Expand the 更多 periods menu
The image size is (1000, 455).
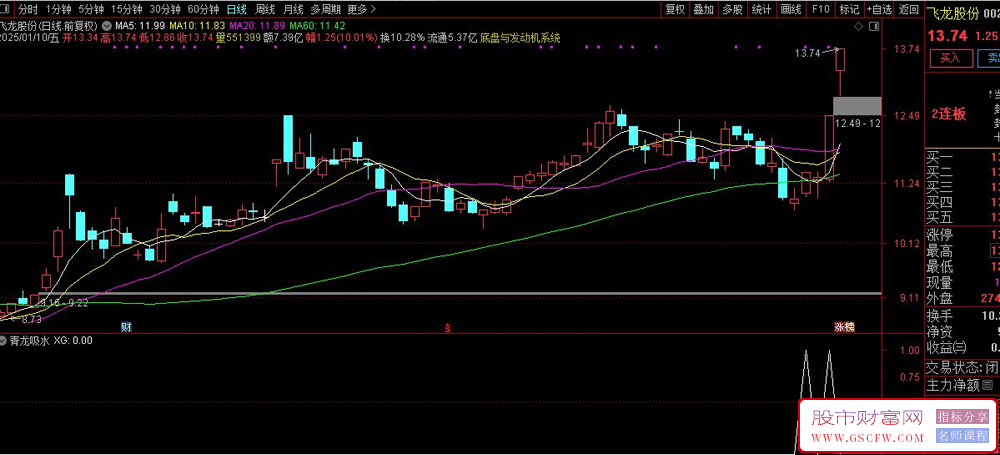point(361,9)
